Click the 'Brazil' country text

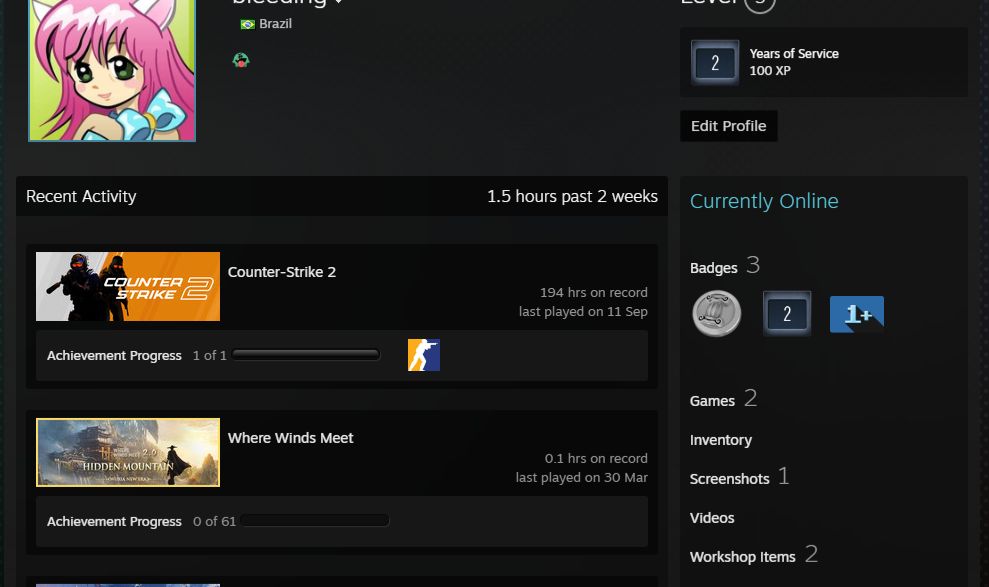point(276,24)
